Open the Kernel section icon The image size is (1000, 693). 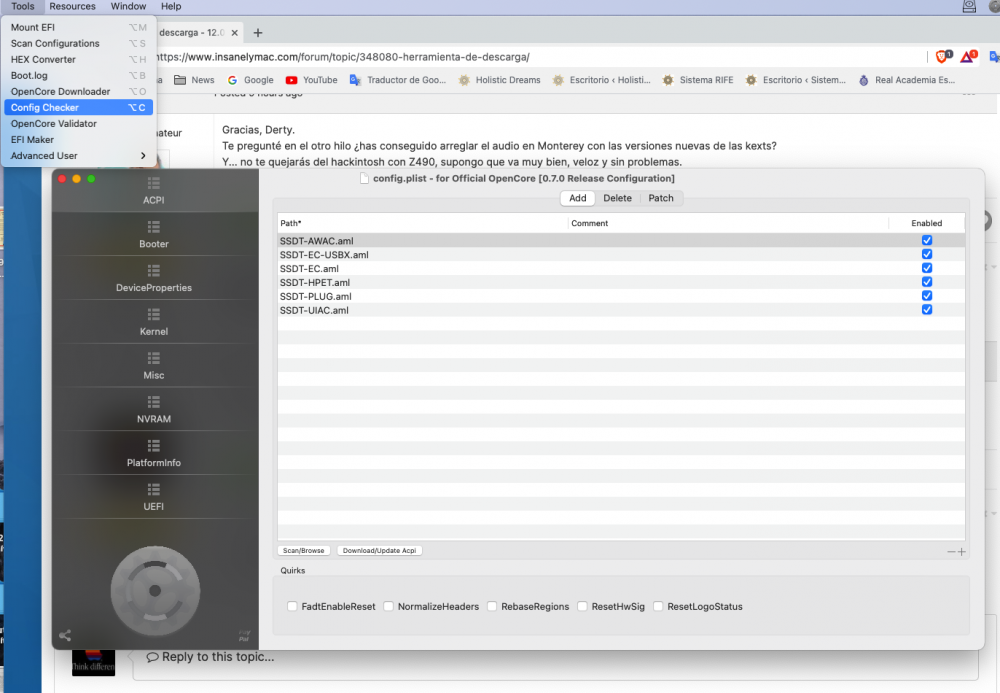[x=154, y=315]
